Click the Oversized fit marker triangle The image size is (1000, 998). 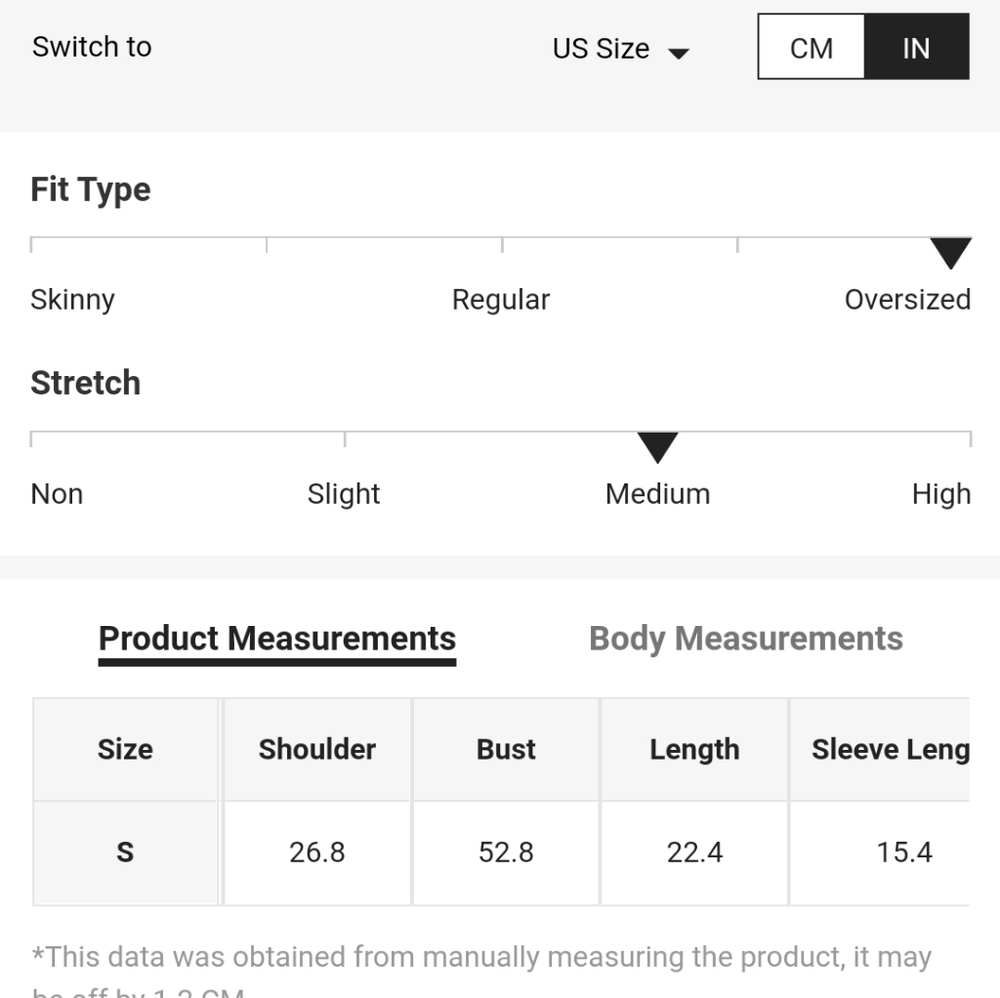click(x=950, y=253)
